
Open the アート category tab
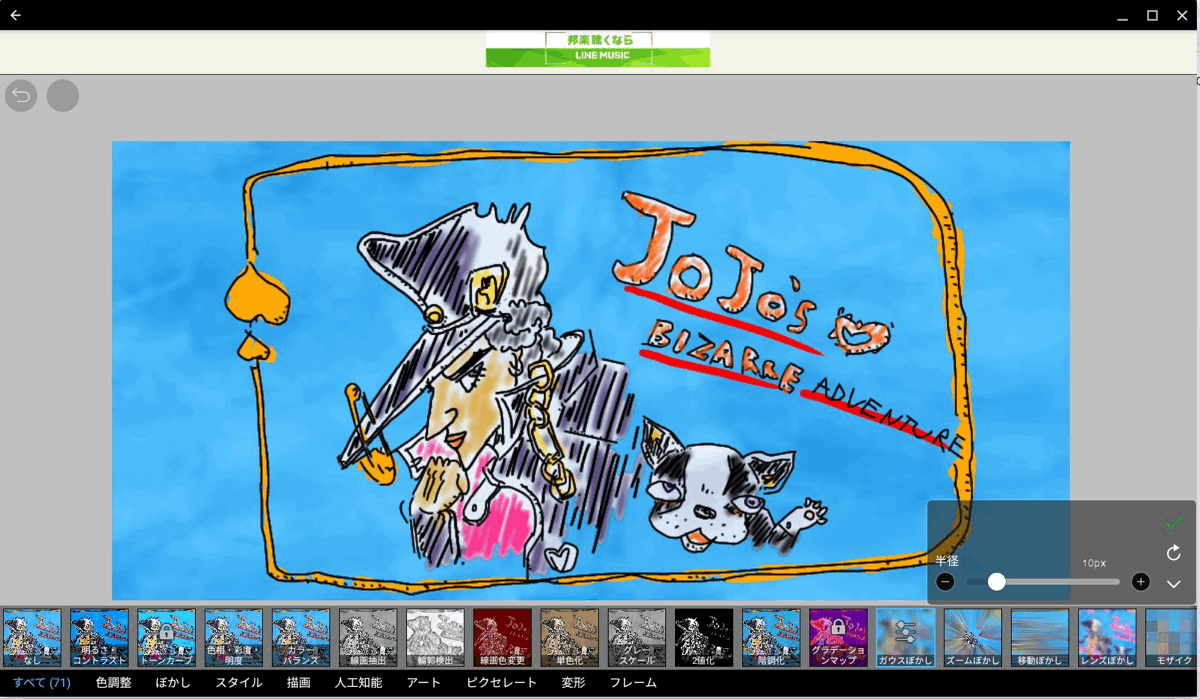[x=424, y=683]
